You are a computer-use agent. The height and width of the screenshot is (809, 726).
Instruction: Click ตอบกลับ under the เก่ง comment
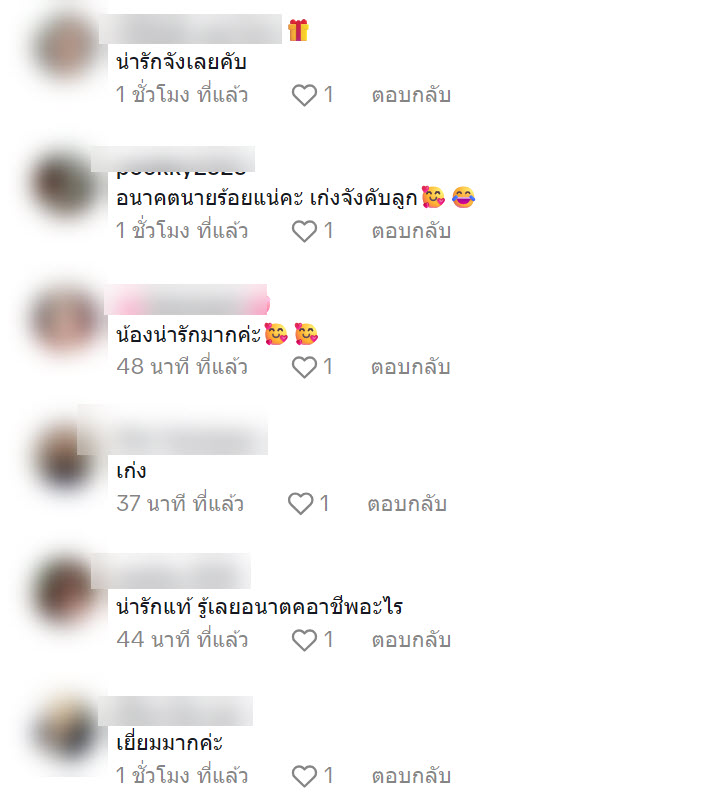click(x=407, y=504)
